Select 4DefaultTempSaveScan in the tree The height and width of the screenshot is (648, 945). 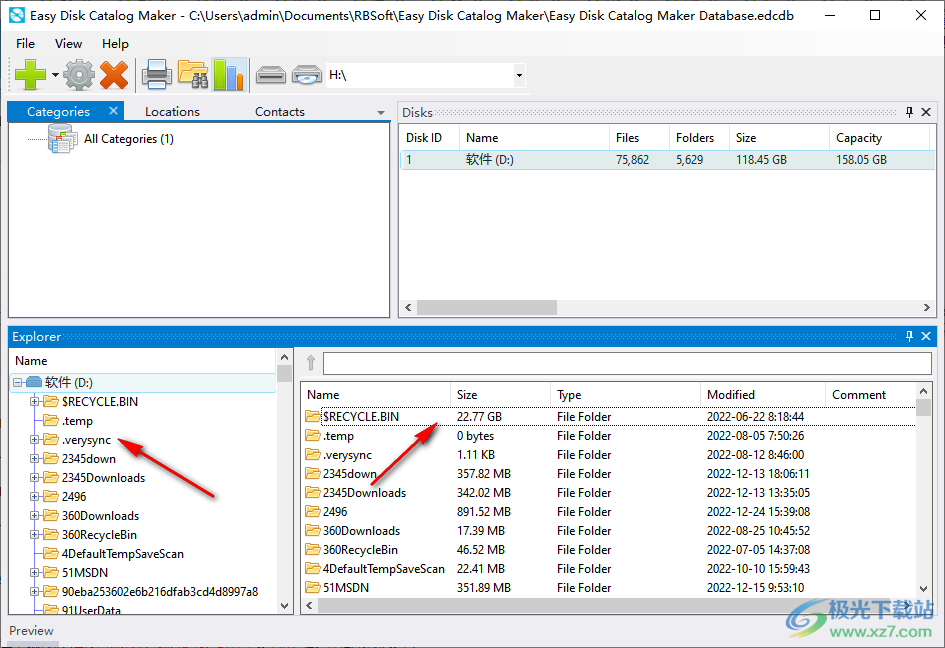[123, 553]
